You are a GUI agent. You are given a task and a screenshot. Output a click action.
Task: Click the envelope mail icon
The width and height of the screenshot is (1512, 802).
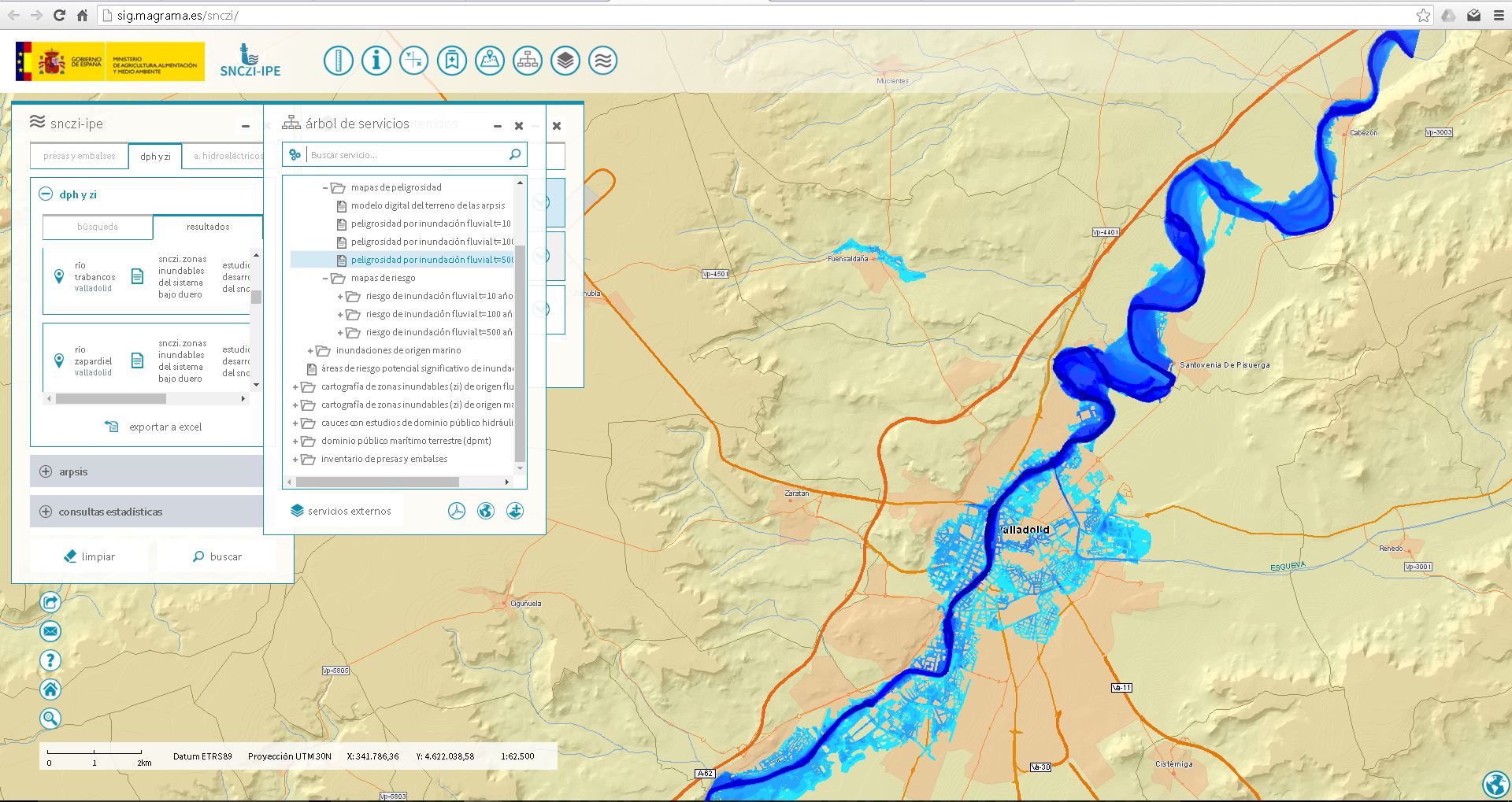point(50,631)
